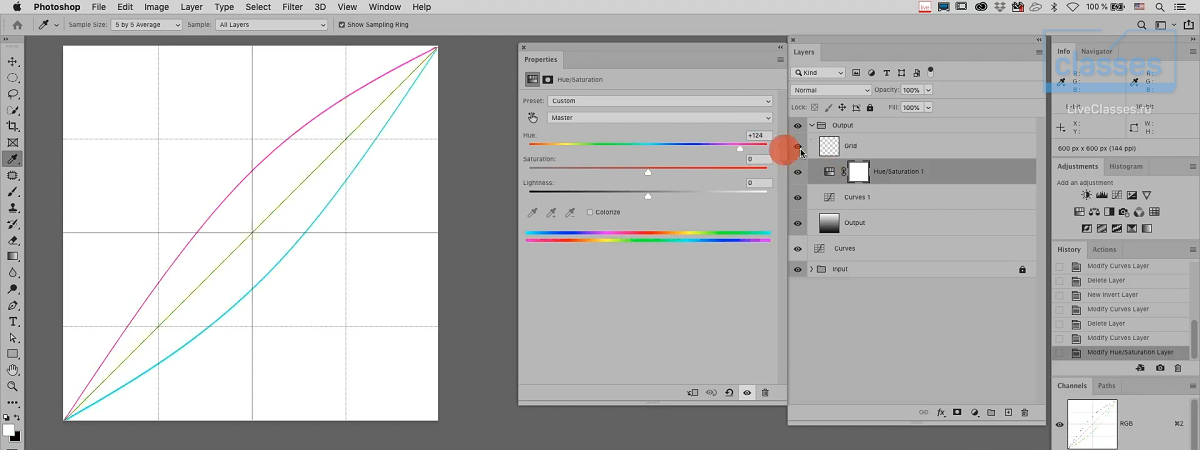Pick the Type tool in toolbar

14,322
